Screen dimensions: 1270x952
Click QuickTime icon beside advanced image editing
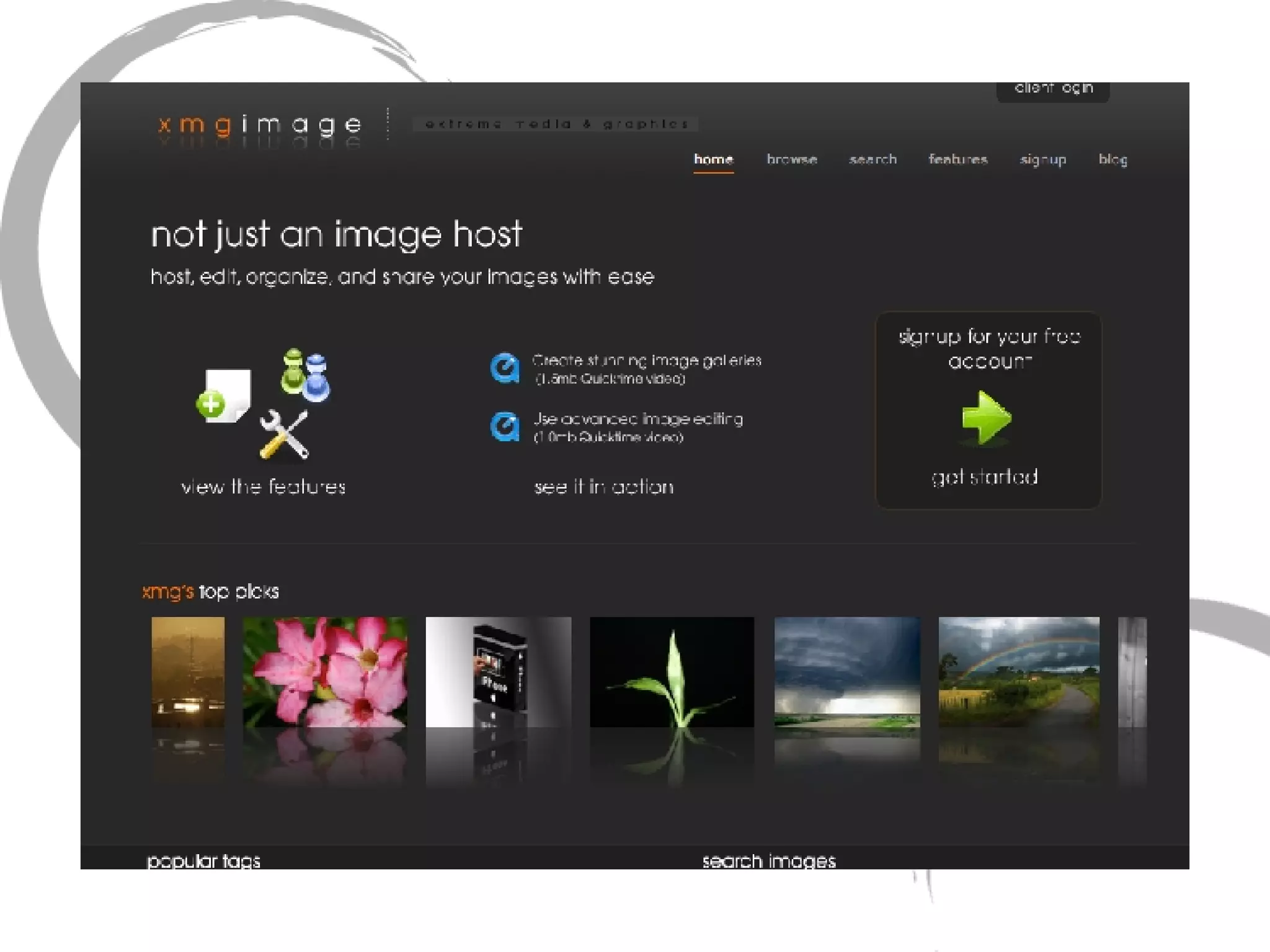[x=505, y=427]
